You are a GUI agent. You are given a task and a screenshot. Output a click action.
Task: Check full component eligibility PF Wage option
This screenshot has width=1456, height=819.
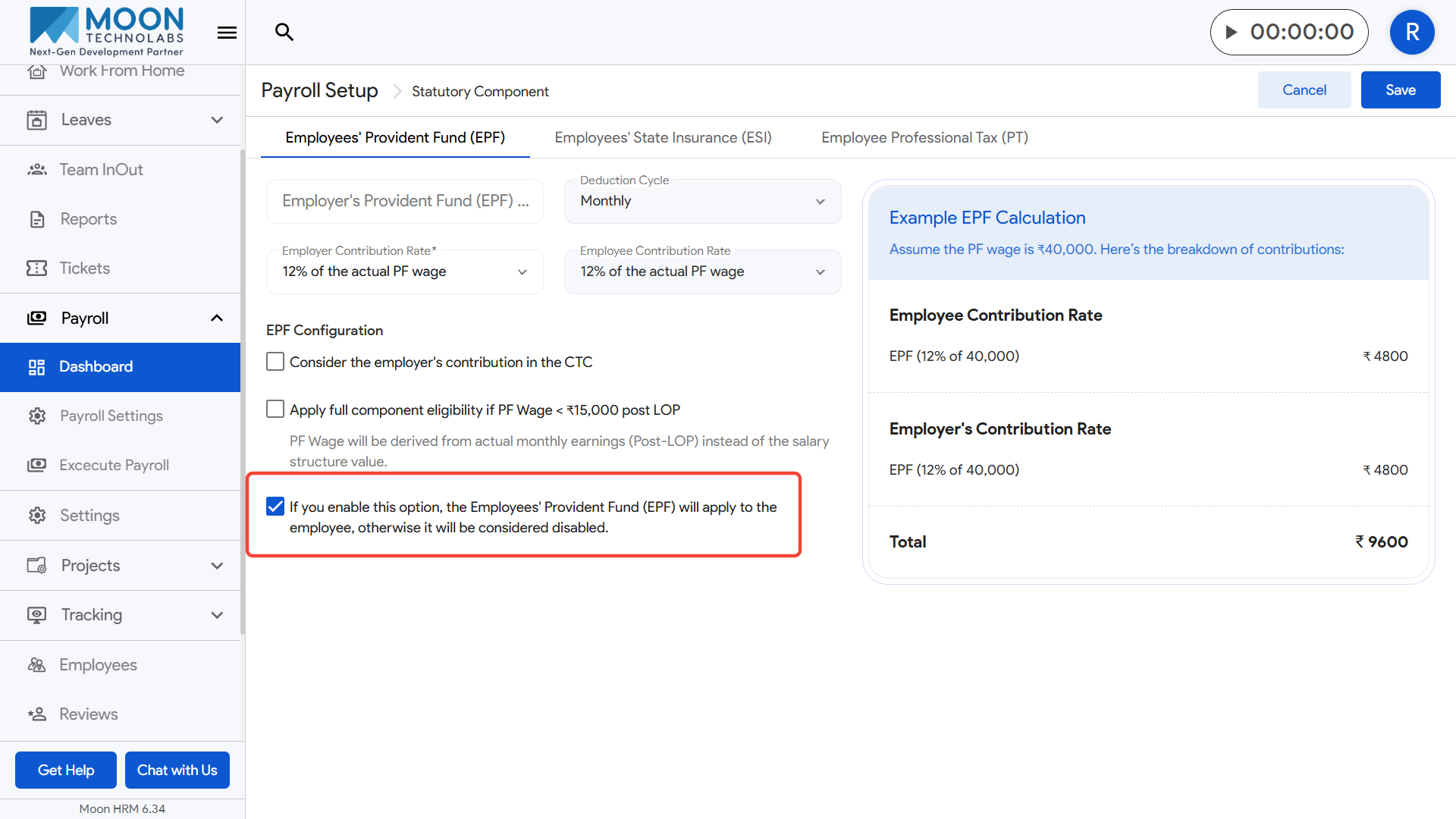[x=275, y=409]
